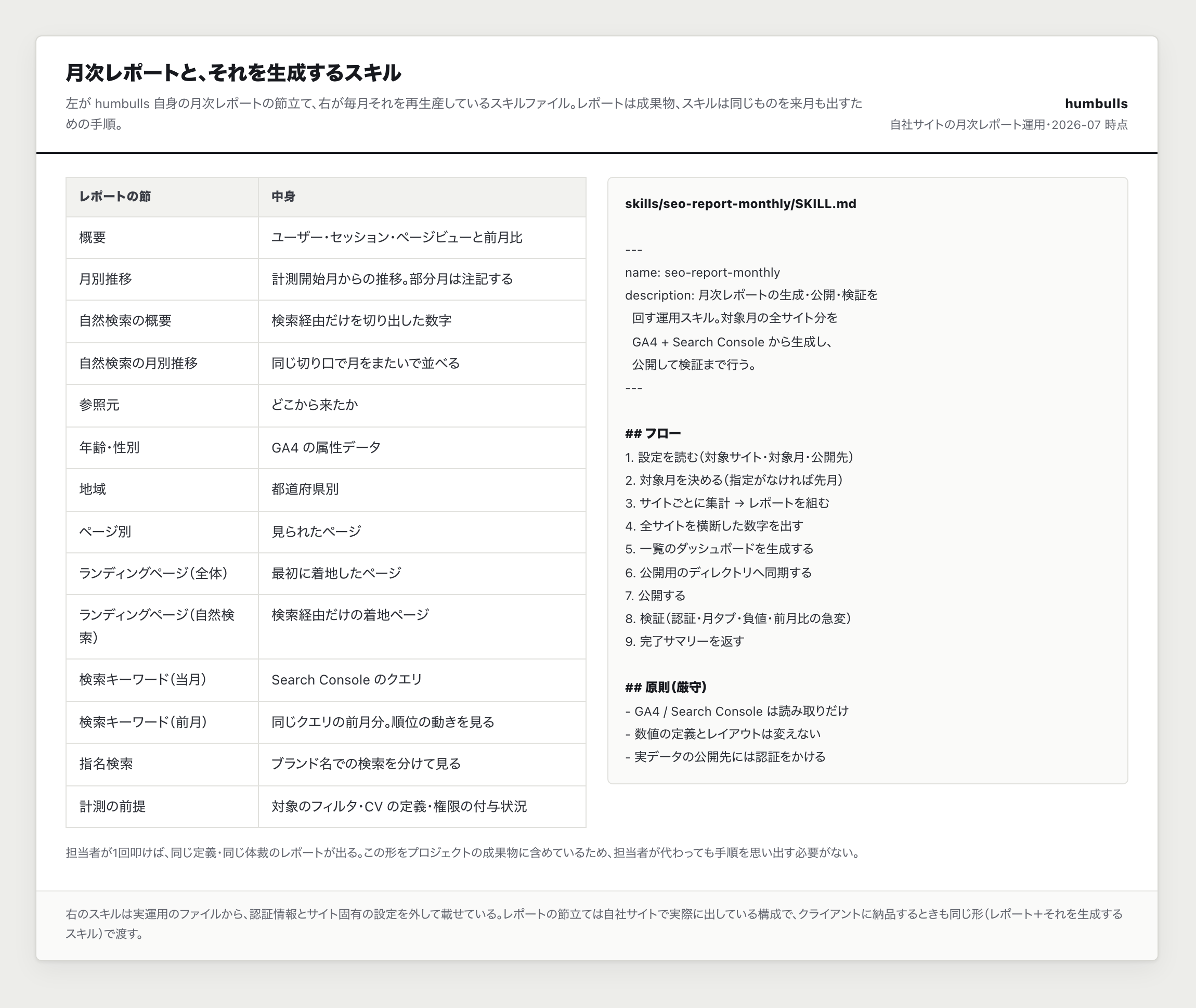The image size is (1196, 1008).
Task: Click the cell 最初に着地したページ
Action: [422, 574]
